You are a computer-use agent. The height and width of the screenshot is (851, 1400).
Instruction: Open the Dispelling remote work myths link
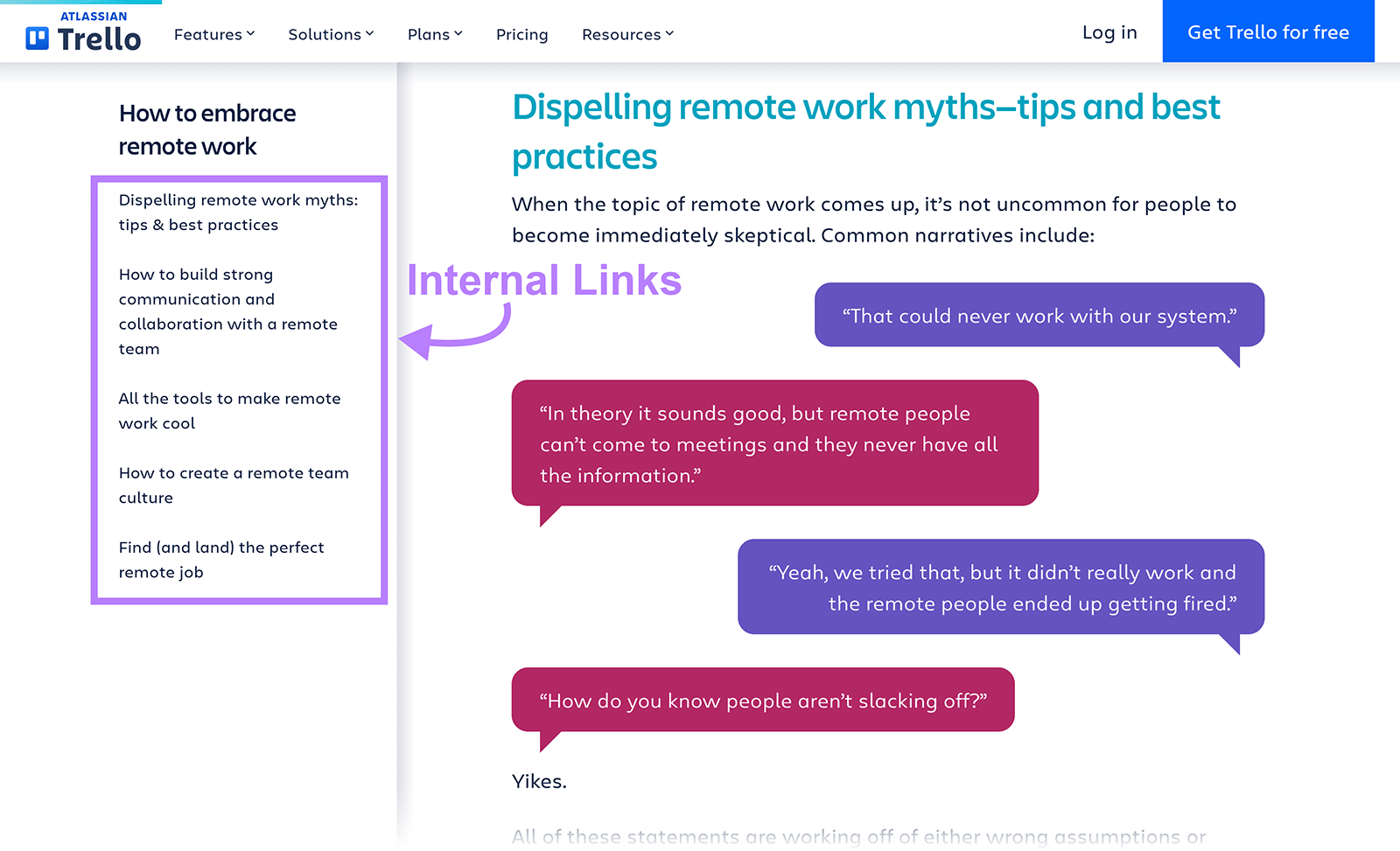tap(238, 212)
